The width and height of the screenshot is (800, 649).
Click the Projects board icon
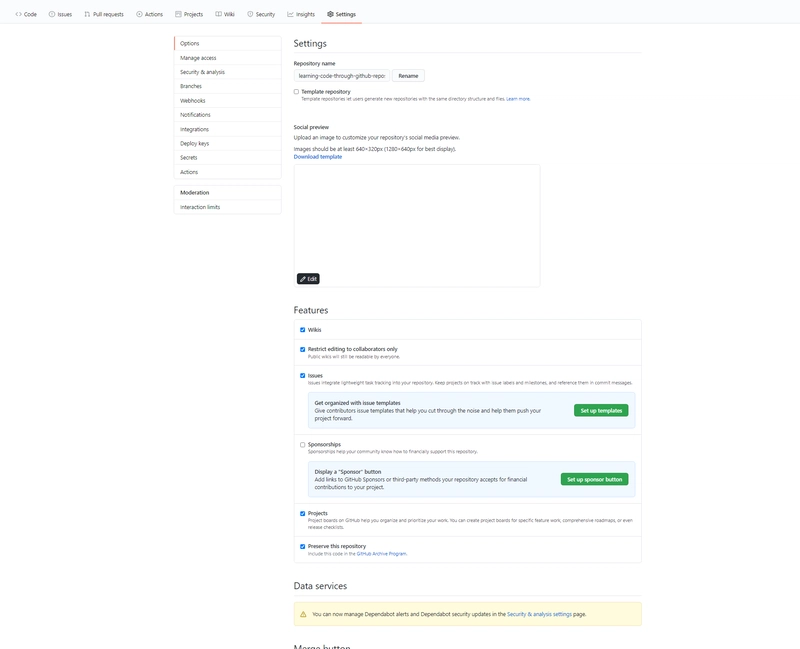[178, 14]
